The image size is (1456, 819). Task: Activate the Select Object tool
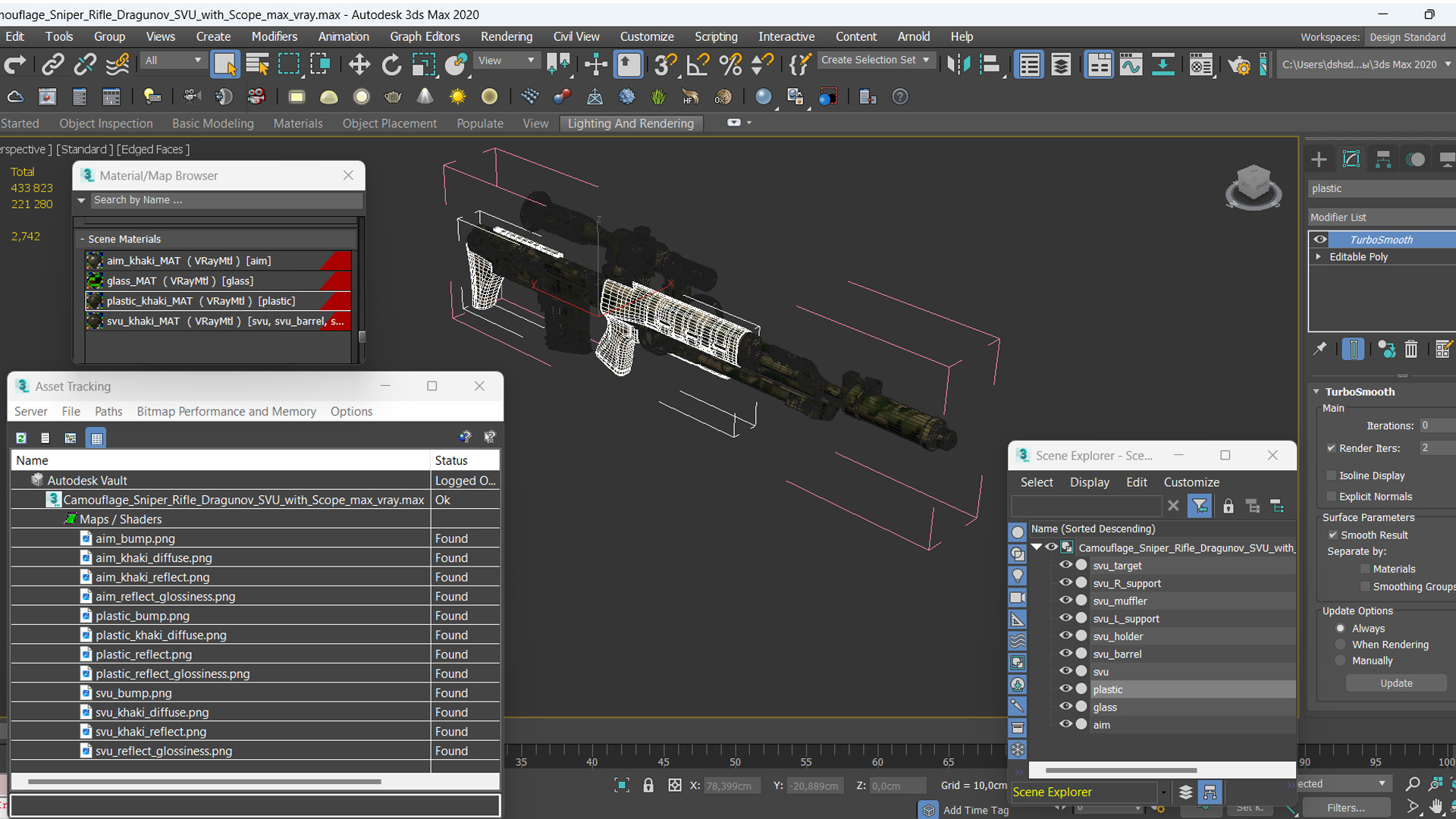click(x=225, y=64)
